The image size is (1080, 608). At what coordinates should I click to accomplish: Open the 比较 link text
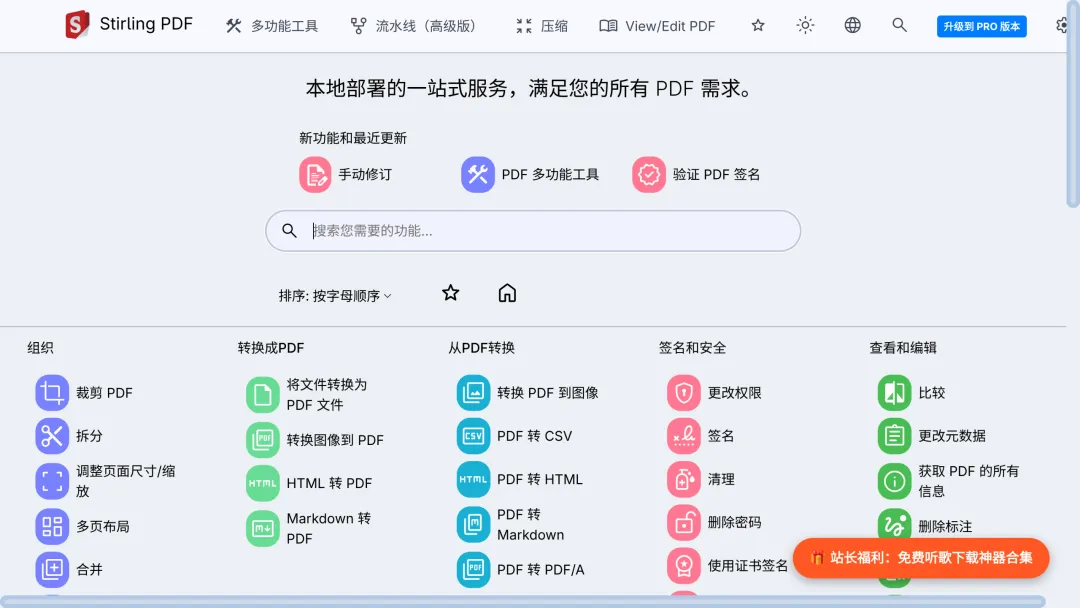[x=932, y=392]
